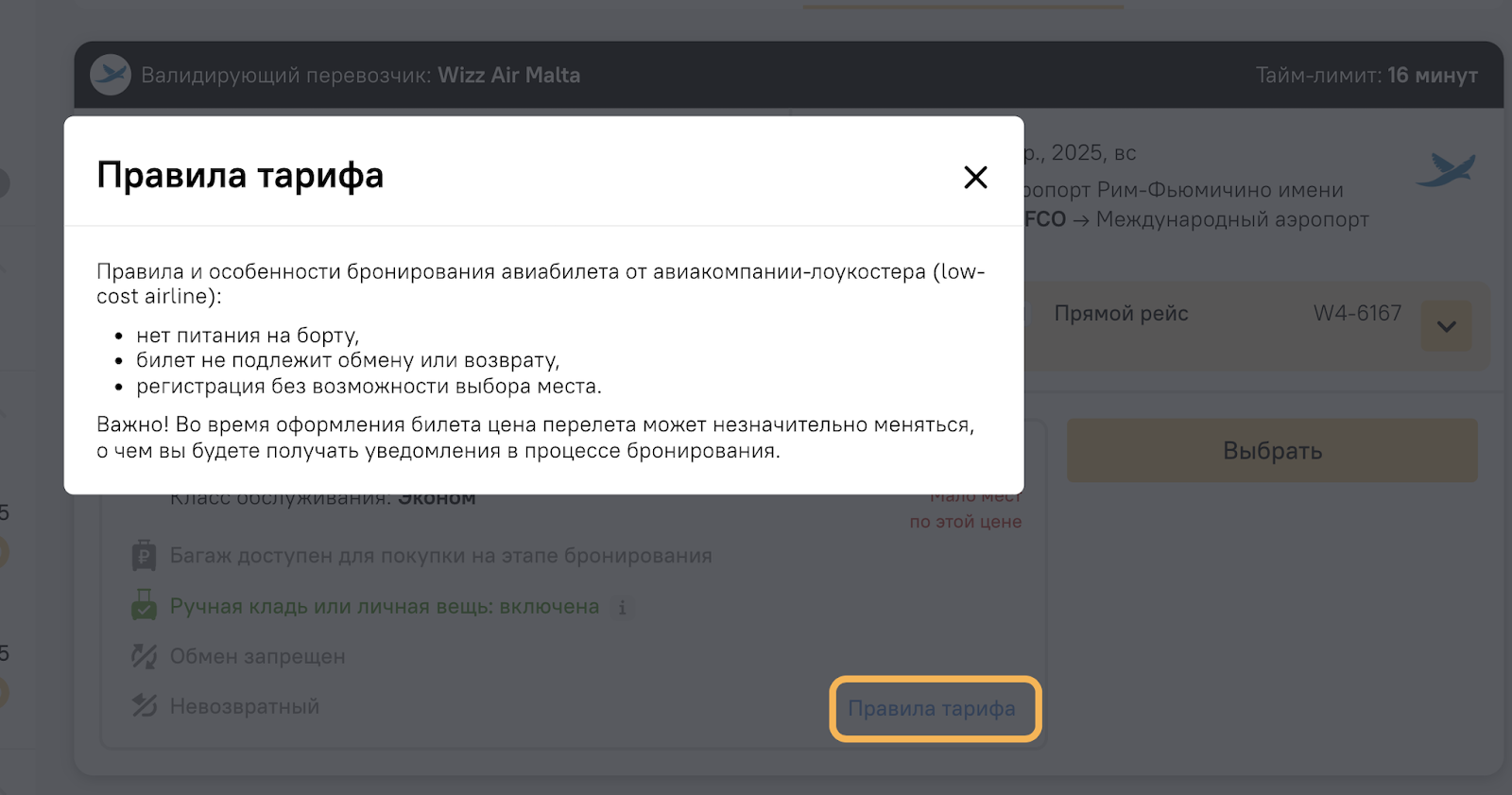This screenshot has width=1512, height=795.
Task: Click the low-cost airline rules intro sentence
Action: click(x=541, y=284)
